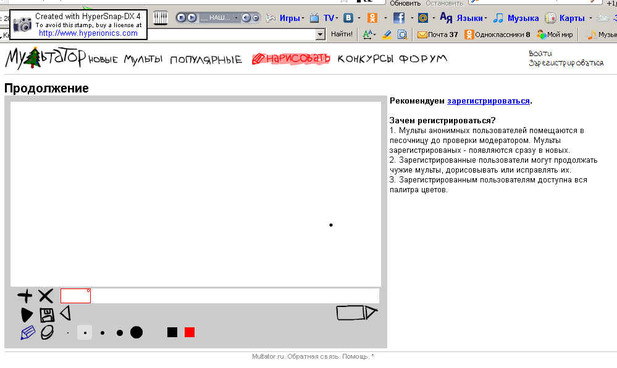The height and width of the screenshot is (368, 617).
Task: Pick the red color swatch
Action: [x=190, y=332]
